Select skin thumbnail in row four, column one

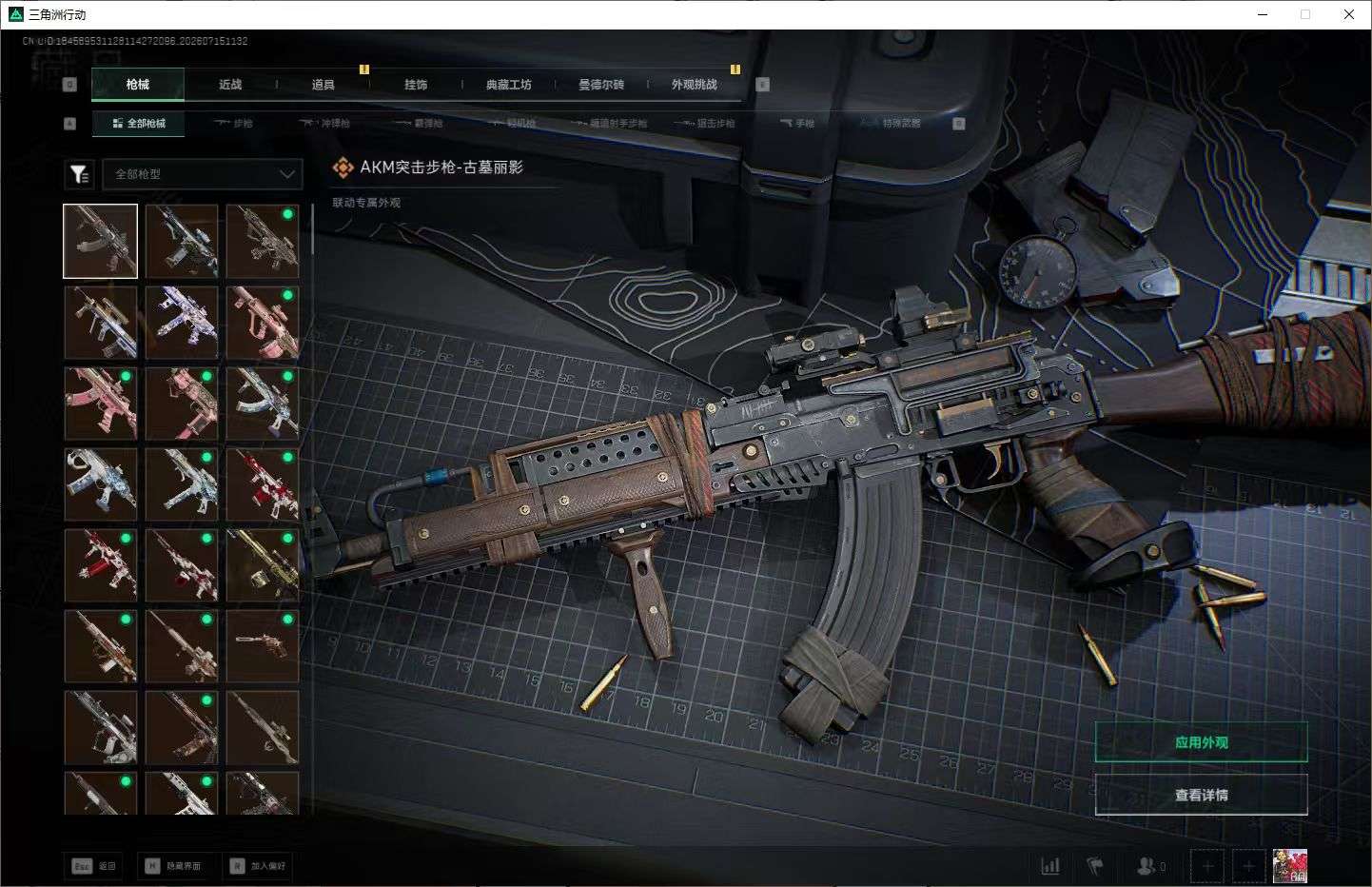pyautogui.click(x=101, y=484)
